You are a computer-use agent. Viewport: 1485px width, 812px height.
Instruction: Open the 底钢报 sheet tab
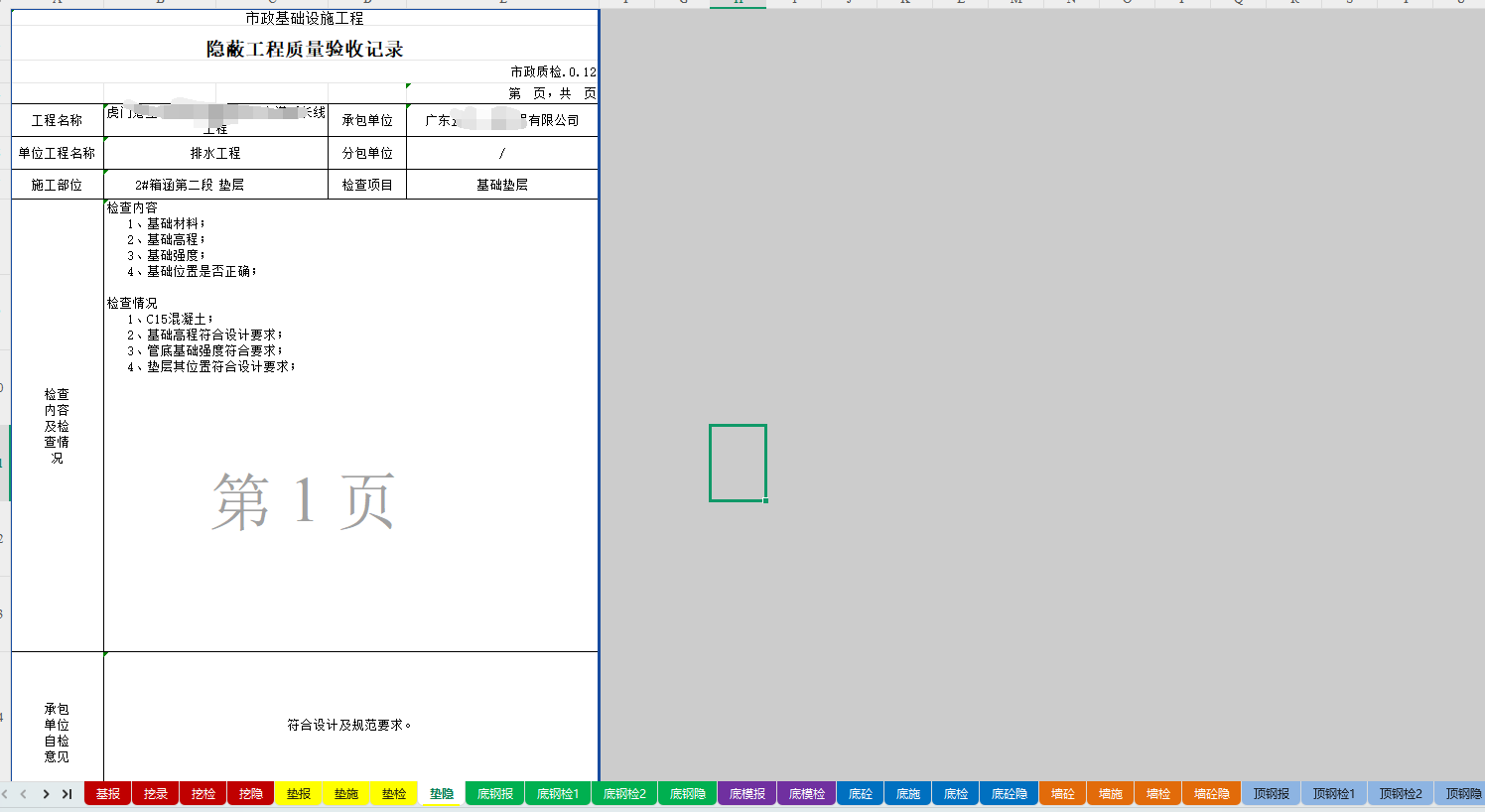pos(494,794)
